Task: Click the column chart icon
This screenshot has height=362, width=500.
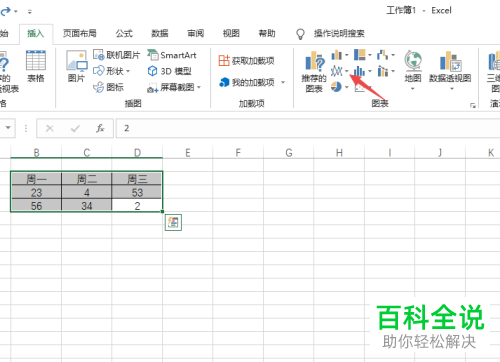Action: [x=337, y=55]
